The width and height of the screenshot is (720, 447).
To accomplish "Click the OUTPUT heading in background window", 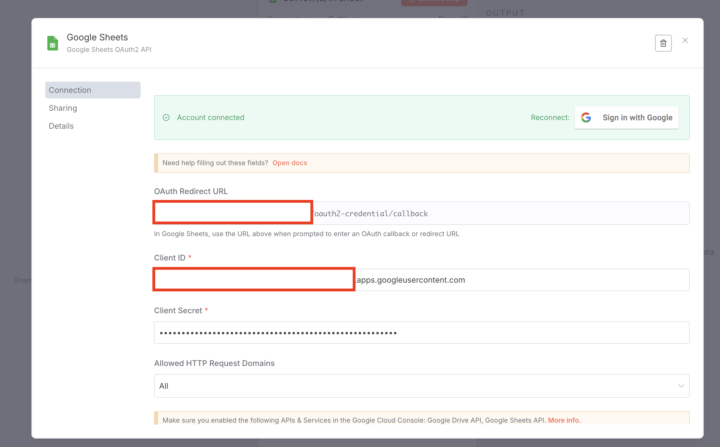I will (x=505, y=13).
